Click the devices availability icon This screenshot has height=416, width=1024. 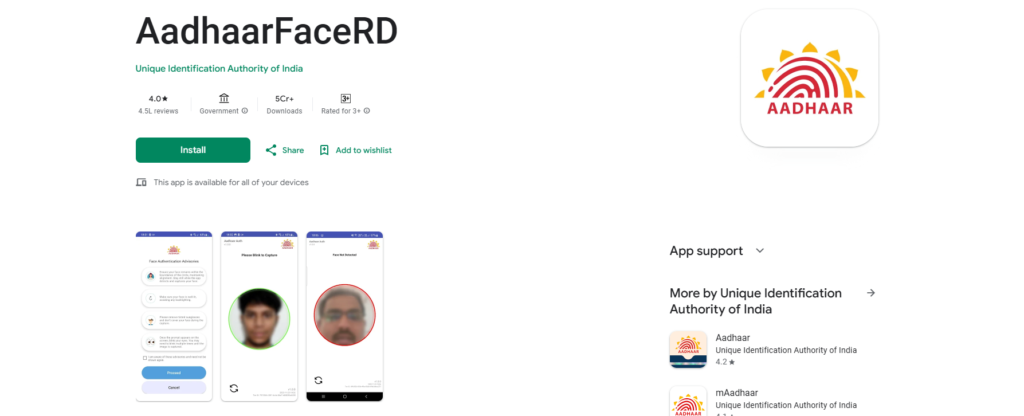pyautogui.click(x=141, y=182)
